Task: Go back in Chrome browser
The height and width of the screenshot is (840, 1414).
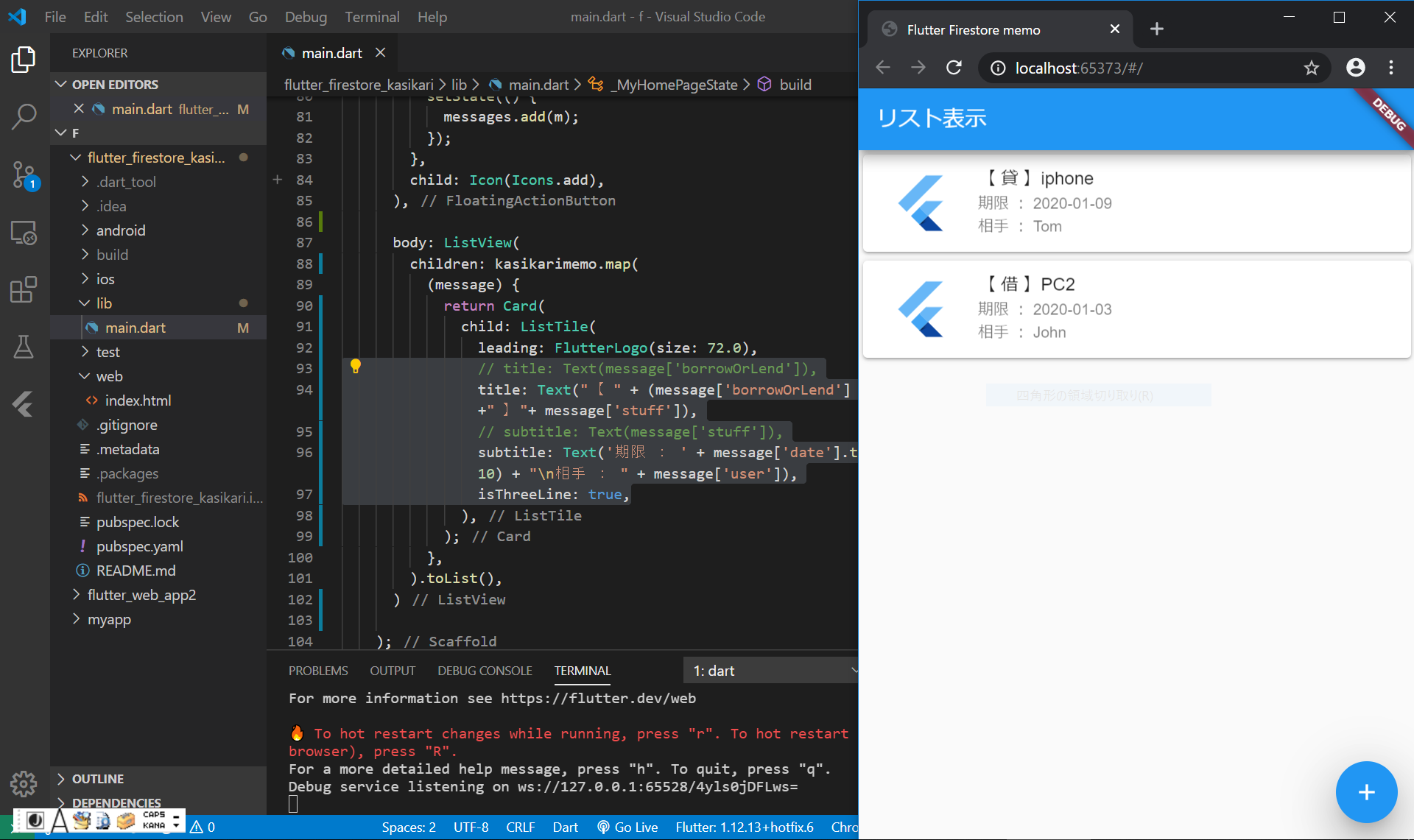Action: click(x=883, y=68)
